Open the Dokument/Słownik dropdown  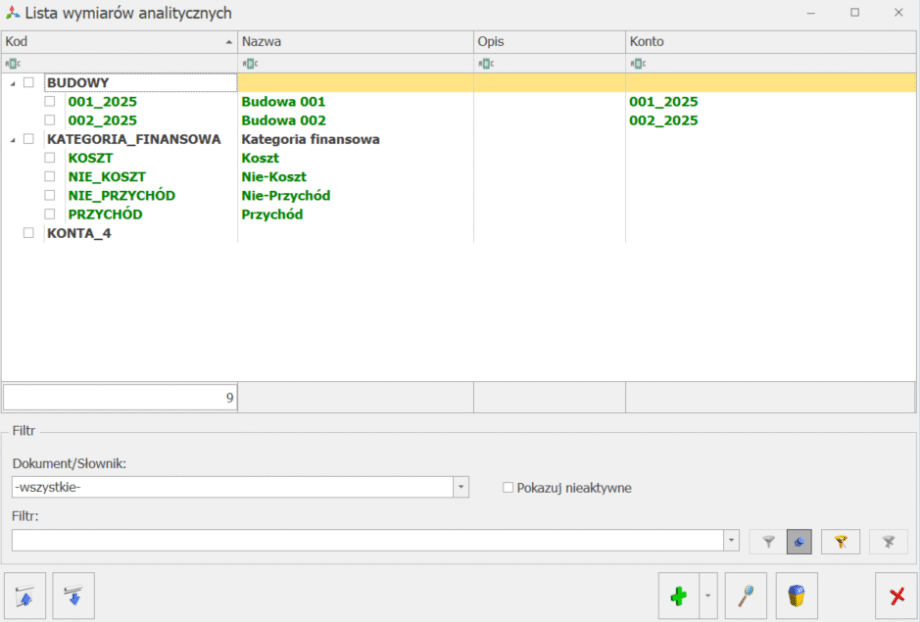461,487
